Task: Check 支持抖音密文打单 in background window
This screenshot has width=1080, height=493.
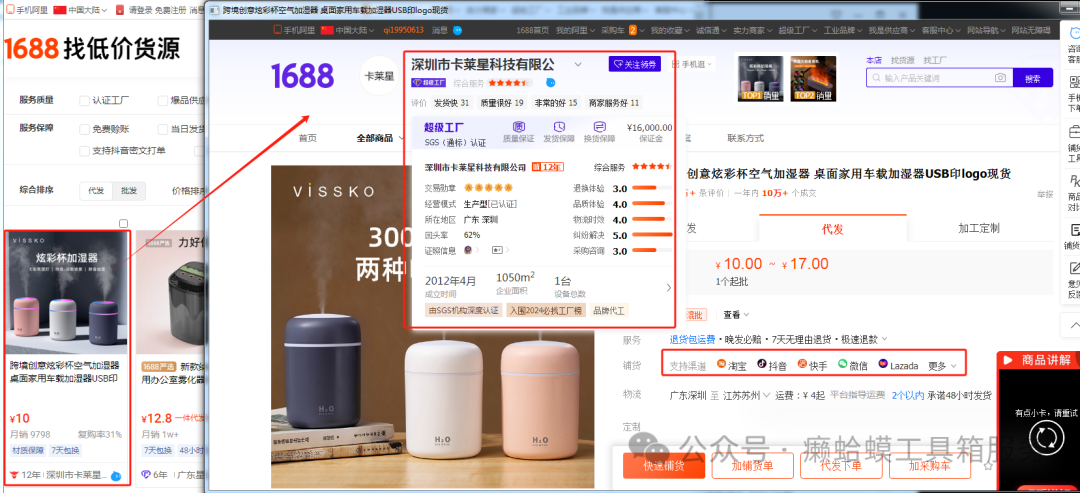Action: [85, 150]
